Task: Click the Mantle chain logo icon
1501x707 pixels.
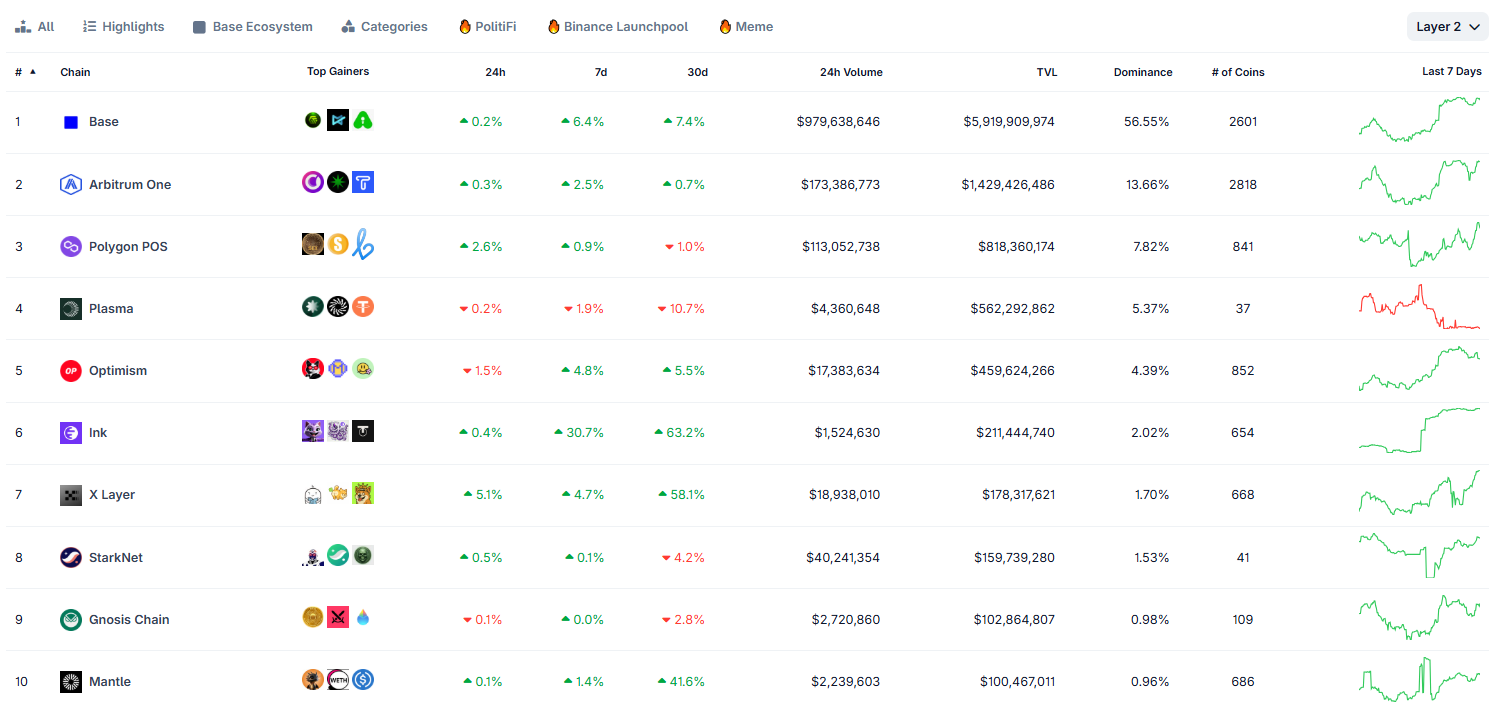Action: 71,681
